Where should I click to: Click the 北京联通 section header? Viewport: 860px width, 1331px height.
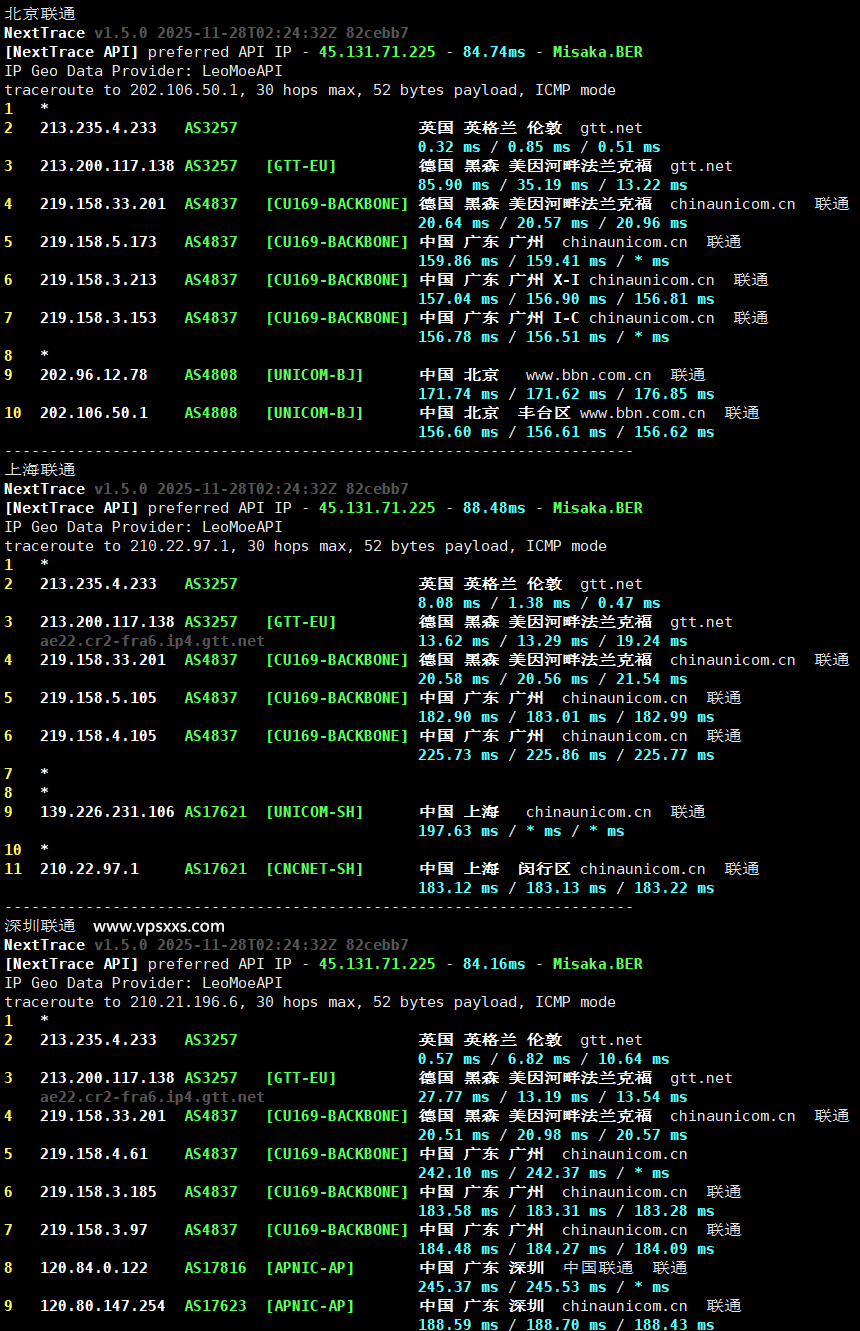[x=30, y=13]
